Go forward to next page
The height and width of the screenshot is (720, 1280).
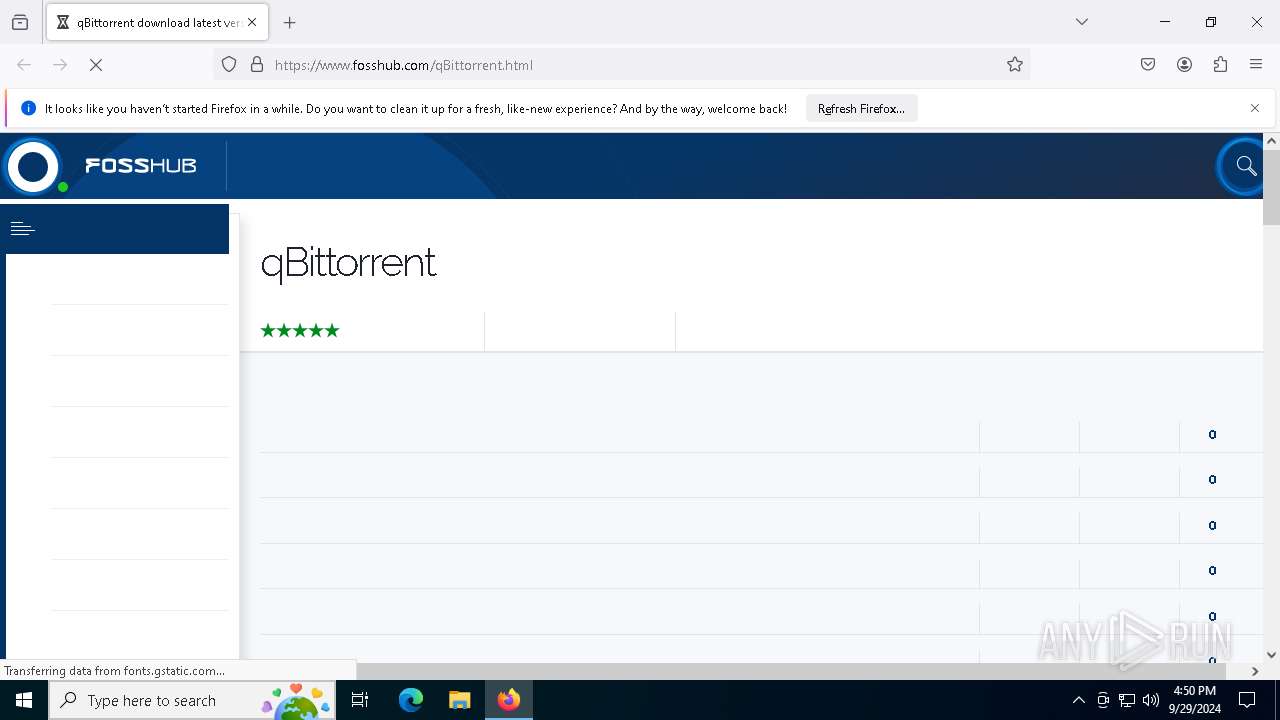tap(60, 65)
